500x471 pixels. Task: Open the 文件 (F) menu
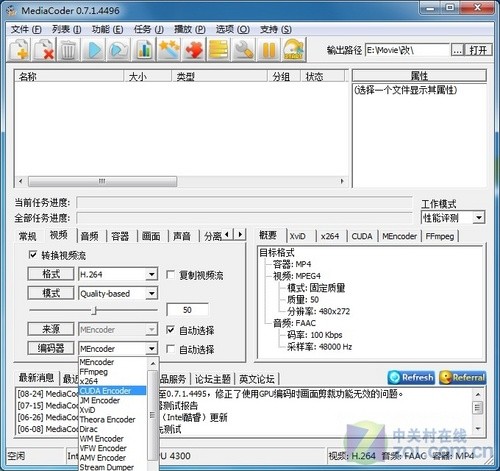tap(26, 29)
